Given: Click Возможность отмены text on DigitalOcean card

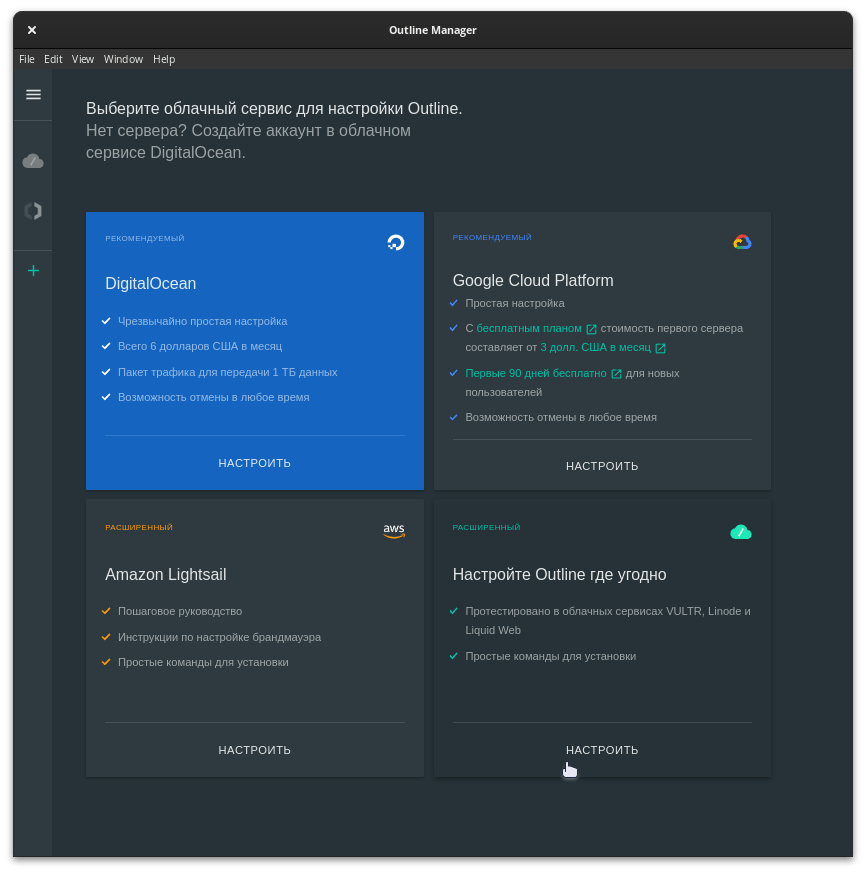Looking at the screenshot, I should point(214,397).
